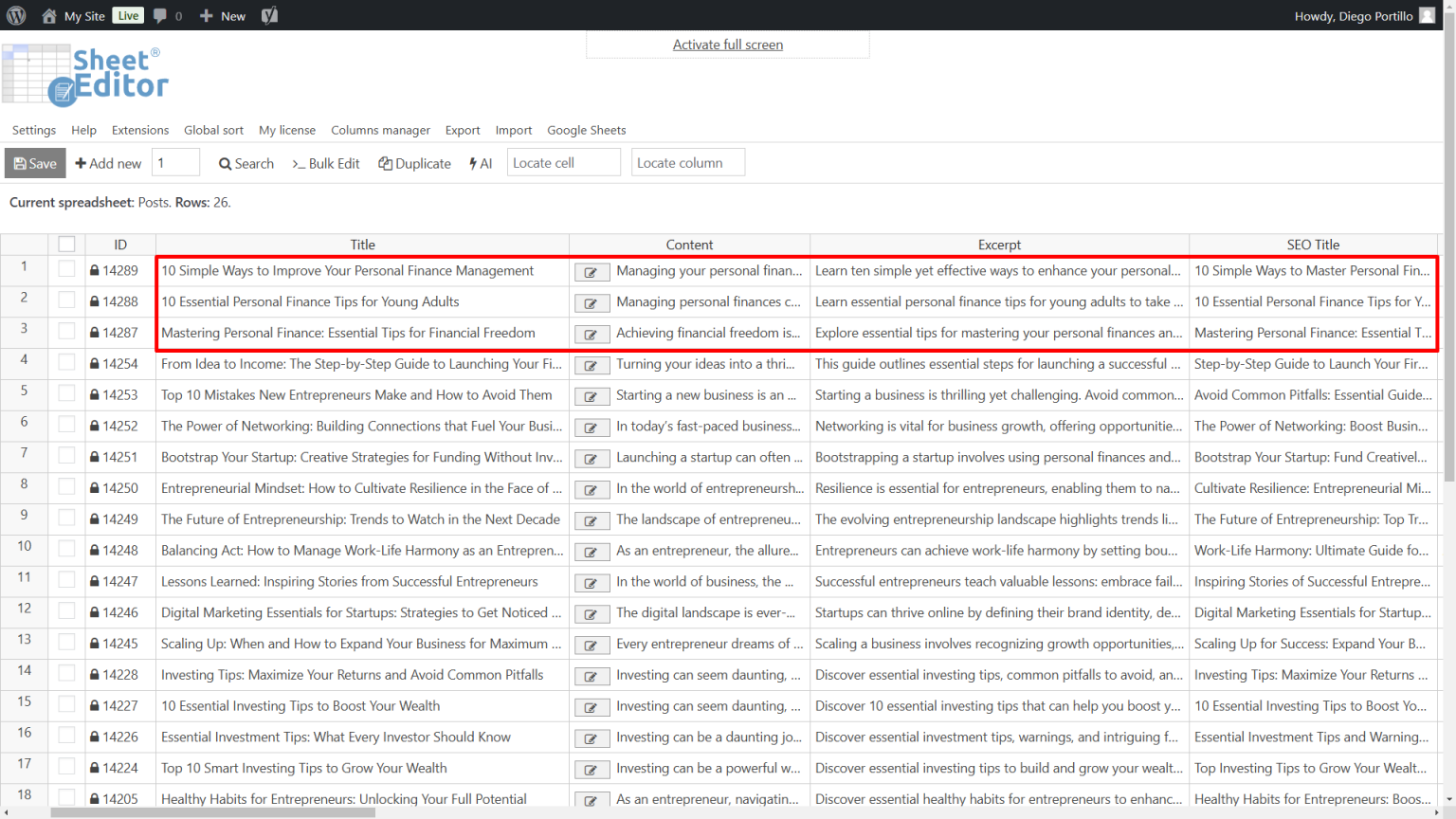Click Add new to insert rows
The height and width of the screenshot is (819, 1456).
coord(107,163)
